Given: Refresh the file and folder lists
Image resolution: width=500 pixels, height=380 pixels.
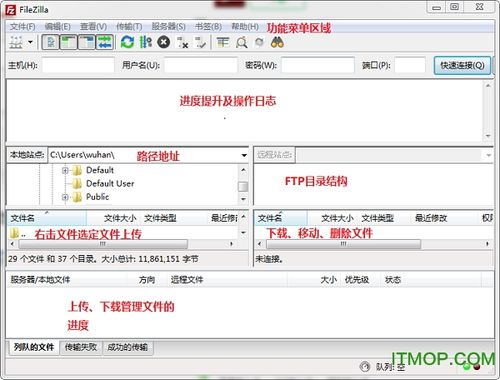Looking at the screenshot, I should click(127, 42).
